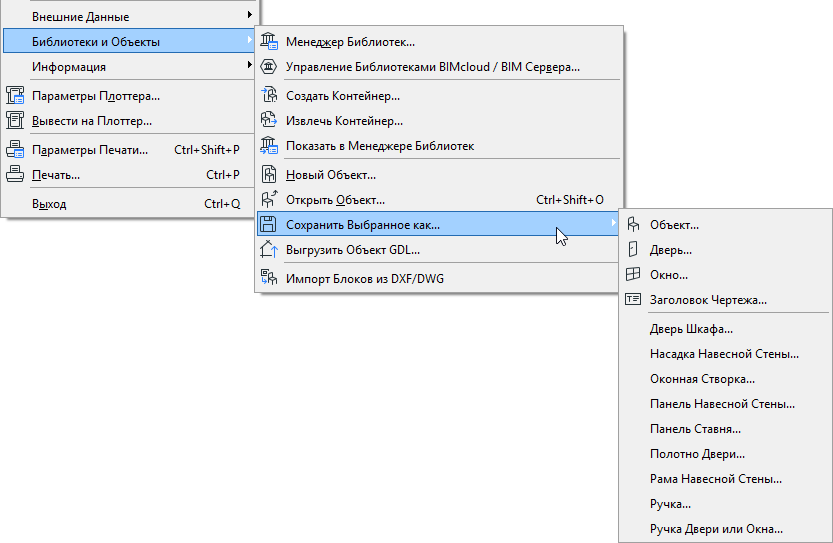Open the Внешние Данные menu entry
The image size is (833, 543).
click(x=129, y=16)
